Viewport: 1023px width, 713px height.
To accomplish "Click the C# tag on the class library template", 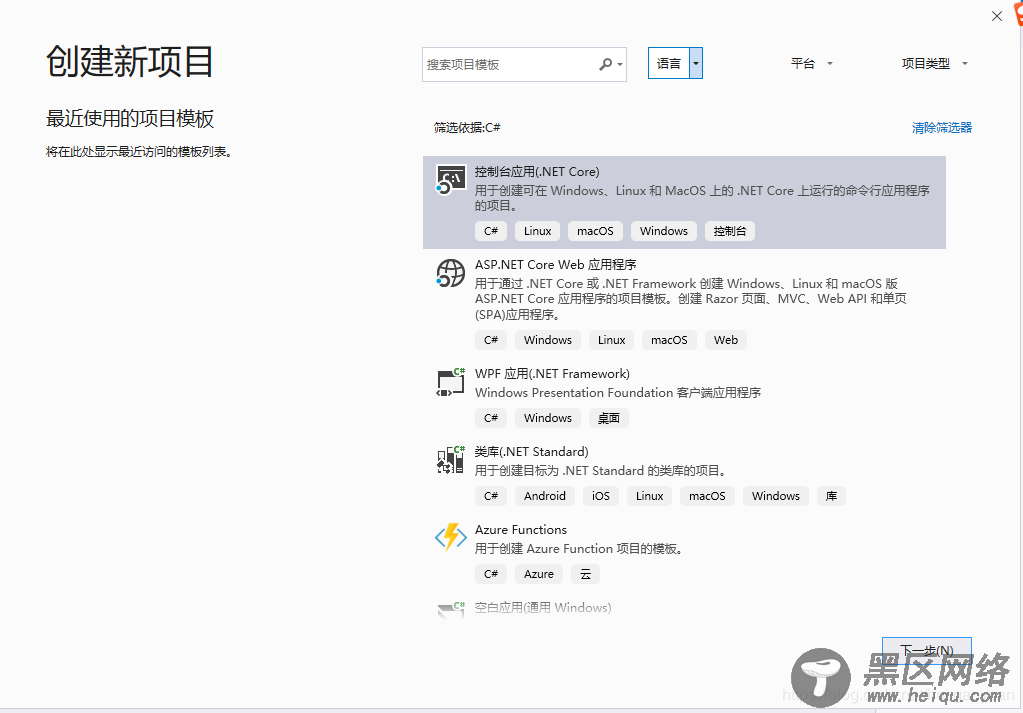I will tap(491, 496).
